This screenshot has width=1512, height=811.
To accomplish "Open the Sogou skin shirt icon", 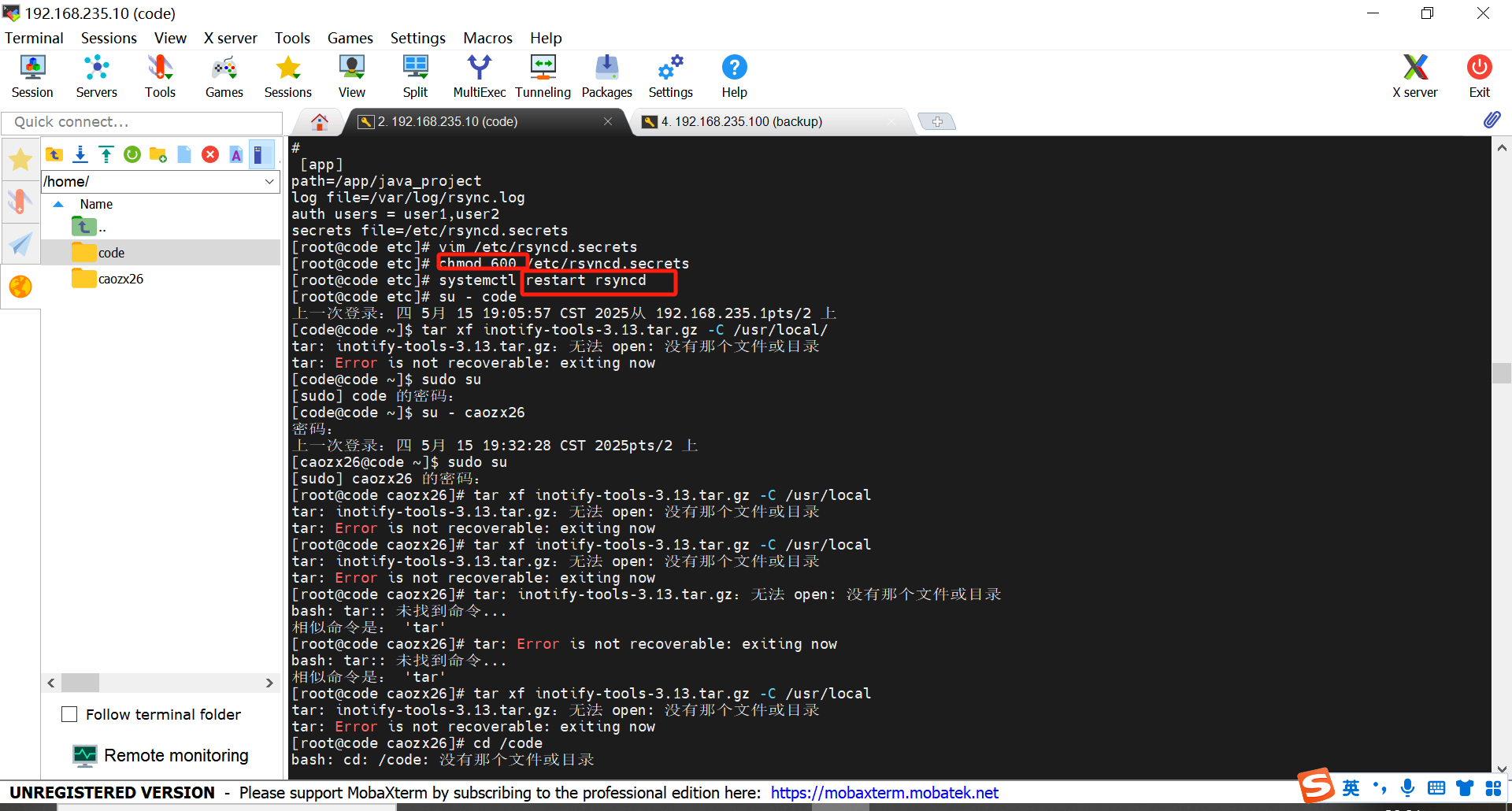I will click(1465, 788).
